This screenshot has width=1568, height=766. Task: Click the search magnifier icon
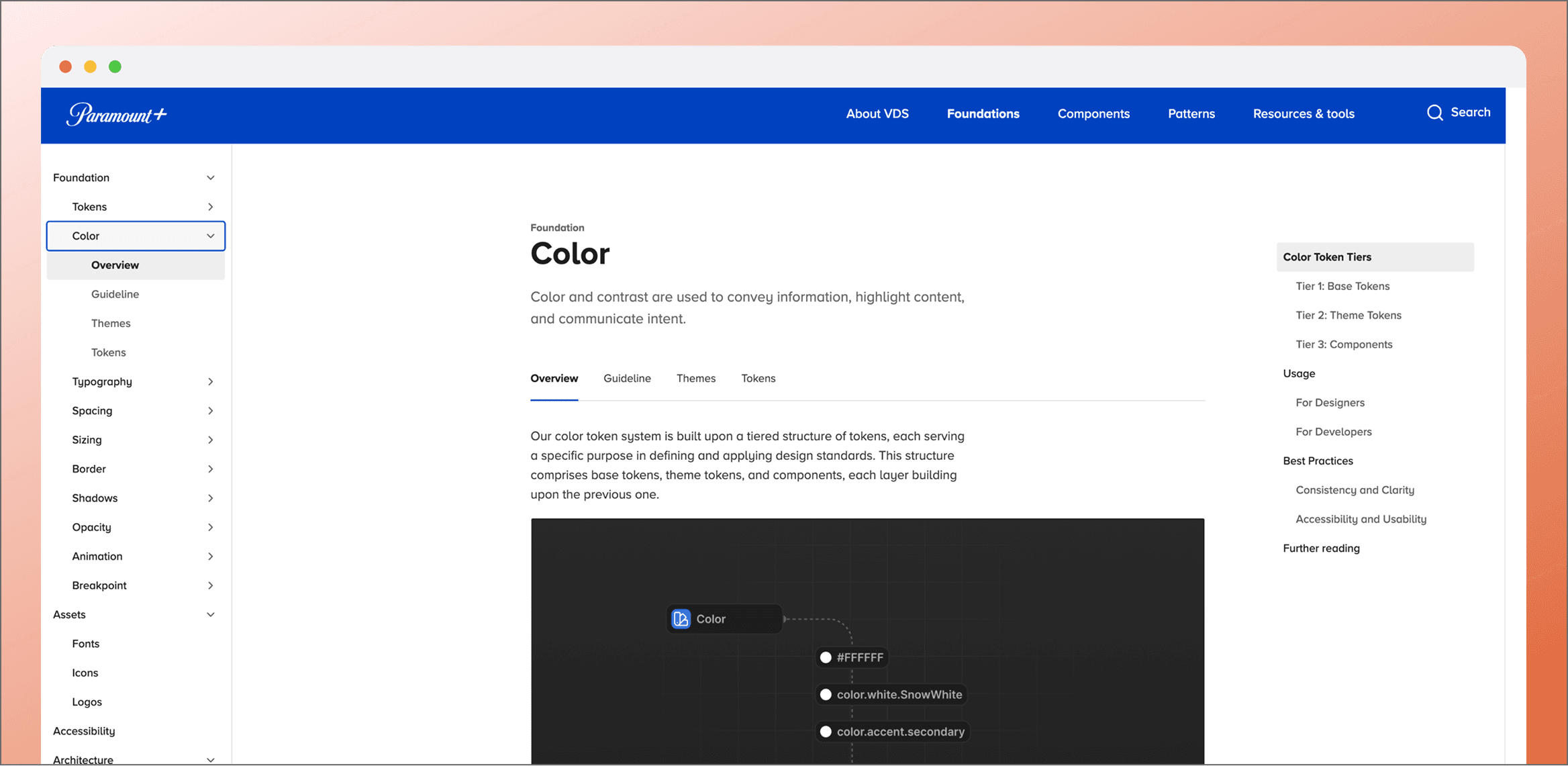1434,113
